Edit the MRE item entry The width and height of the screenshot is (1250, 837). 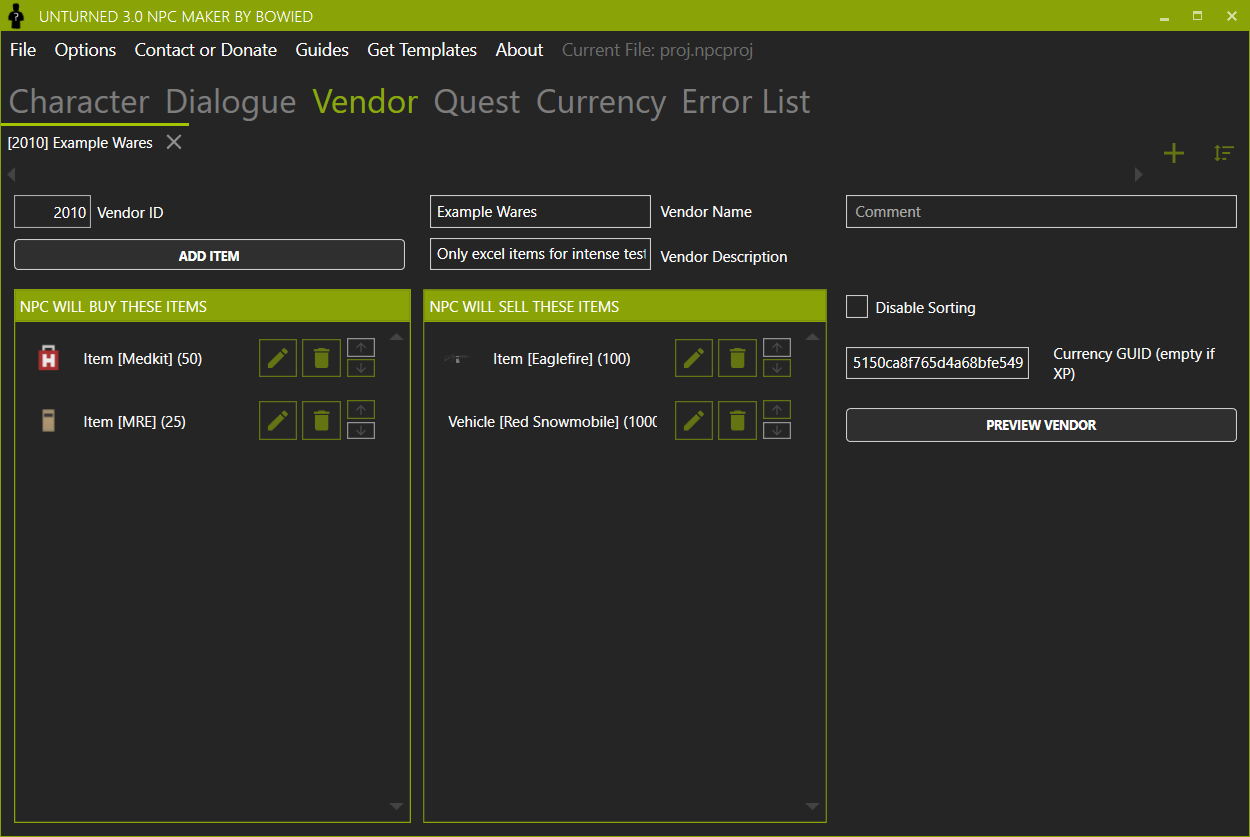[x=278, y=421]
